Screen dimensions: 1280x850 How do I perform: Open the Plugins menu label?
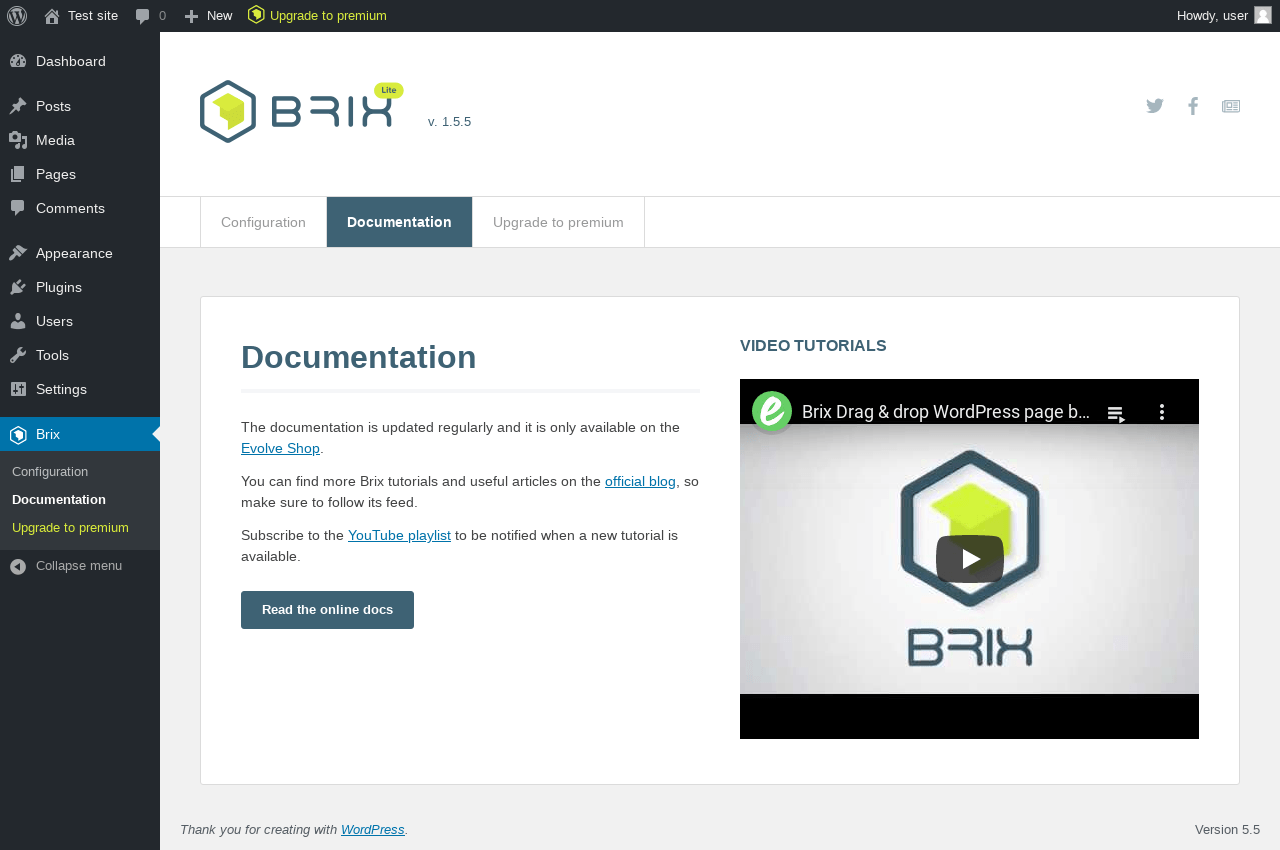pyautogui.click(x=59, y=287)
